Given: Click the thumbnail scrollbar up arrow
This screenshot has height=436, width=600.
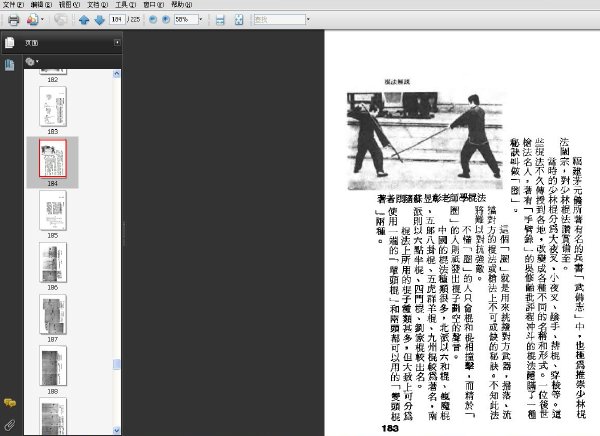Looking at the screenshot, I should point(117,74).
